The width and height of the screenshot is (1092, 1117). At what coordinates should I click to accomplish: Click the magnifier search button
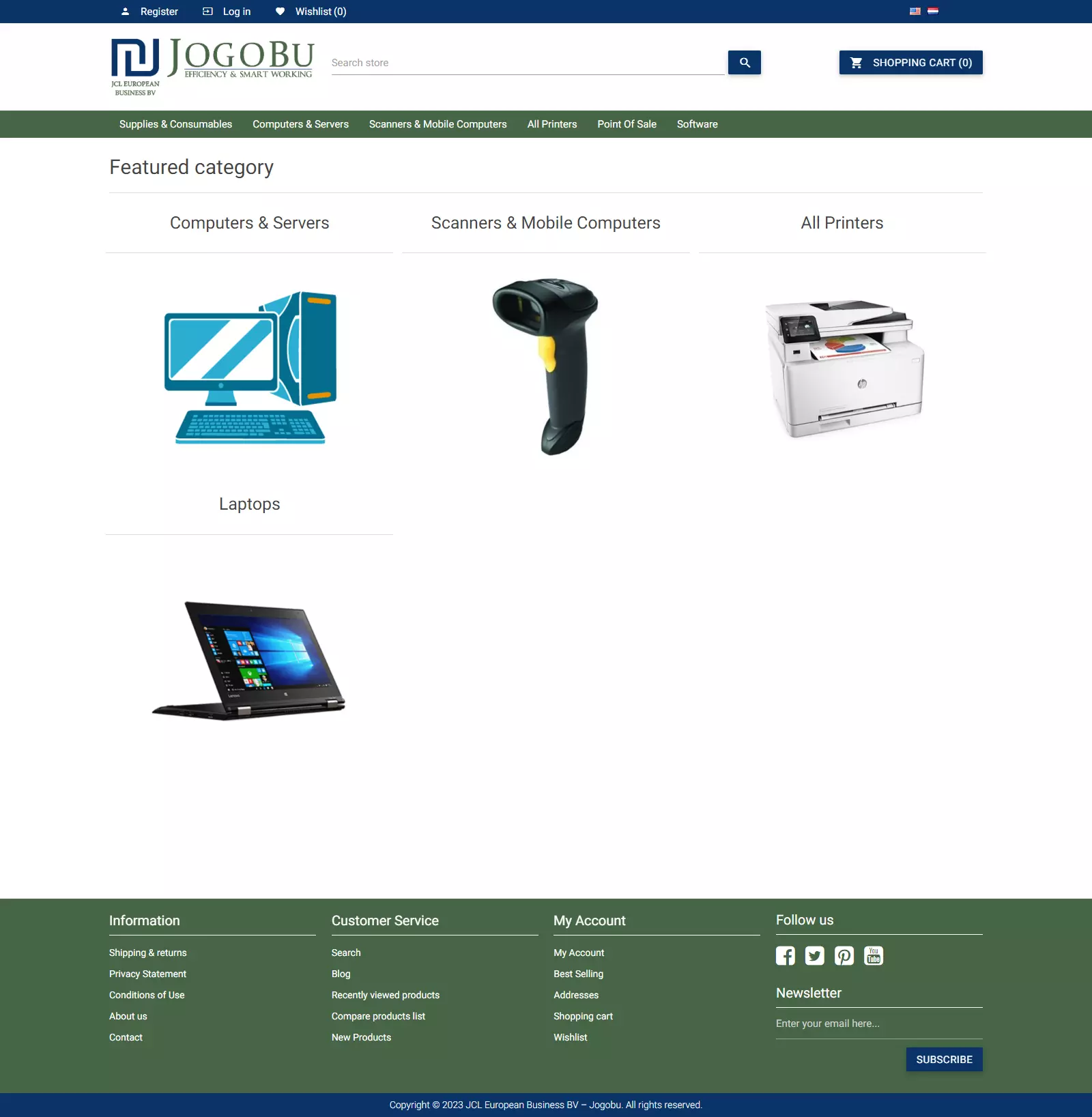[744, 63]
